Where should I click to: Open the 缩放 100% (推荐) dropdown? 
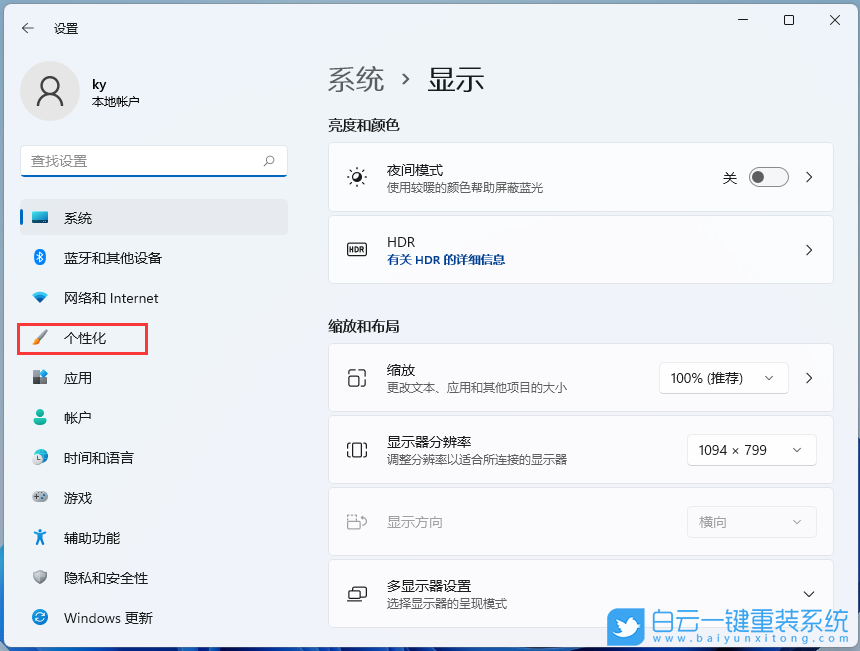coord(723,378)
